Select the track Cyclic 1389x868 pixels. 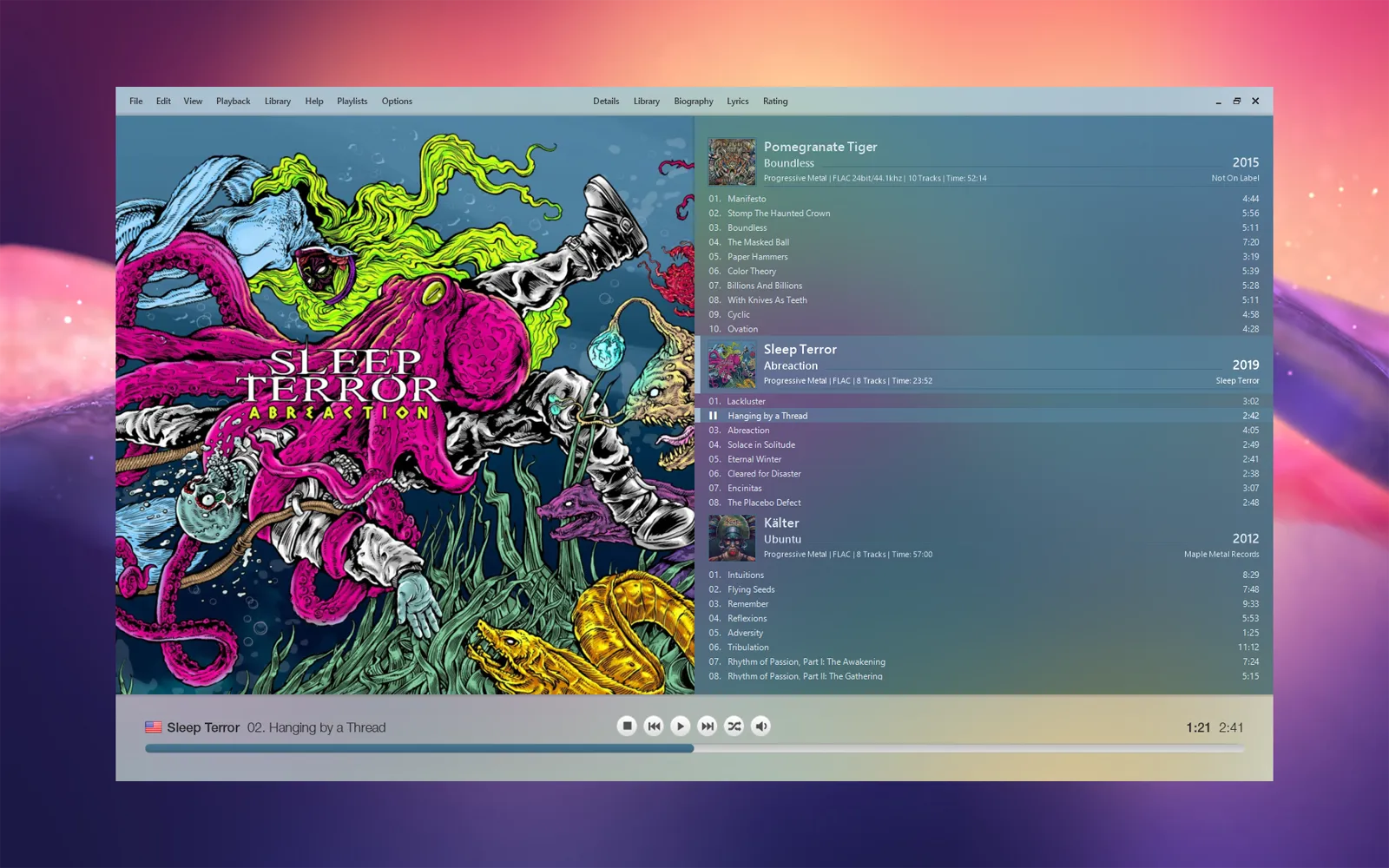[984, 314]
